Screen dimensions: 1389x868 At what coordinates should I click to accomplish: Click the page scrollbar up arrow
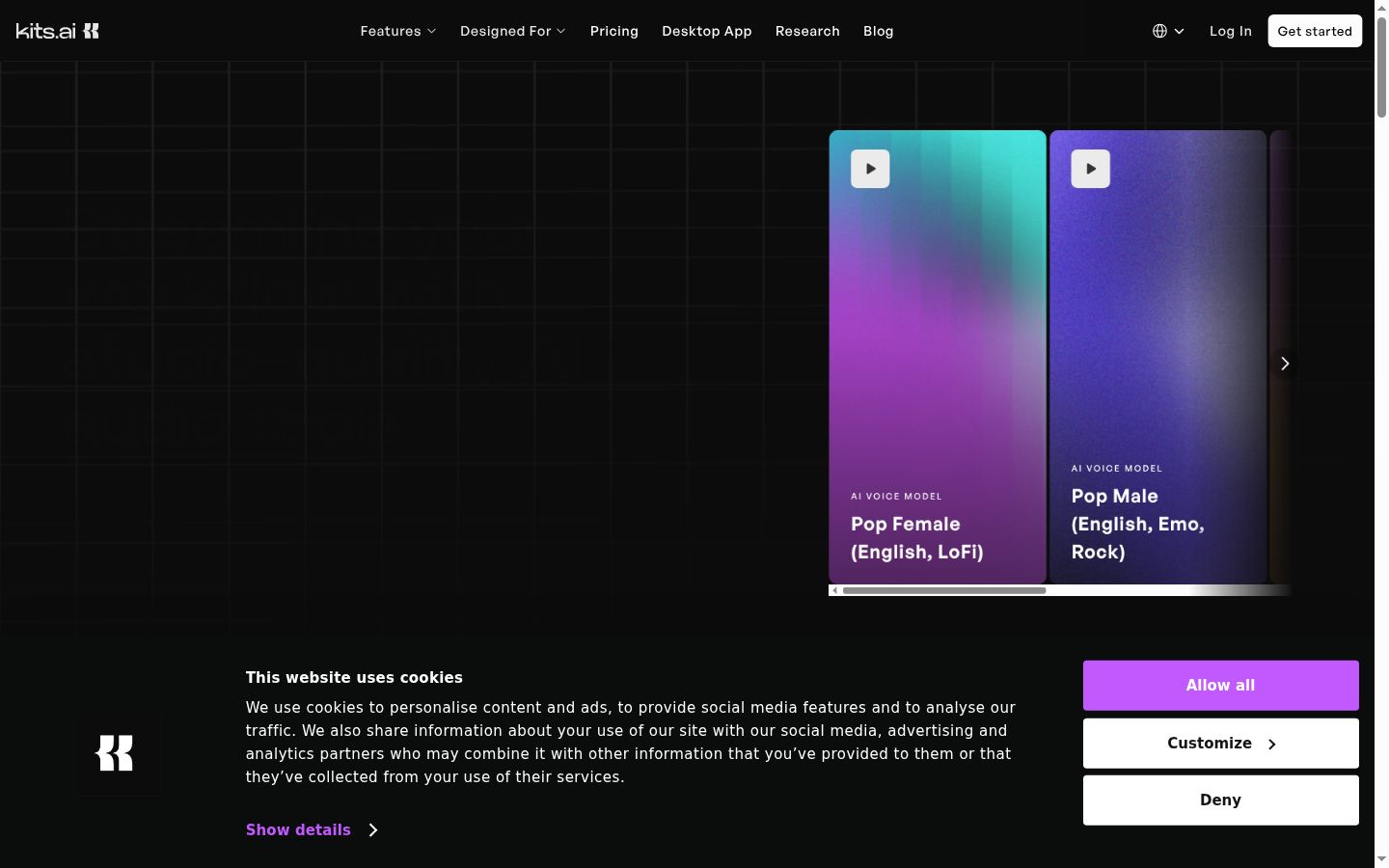point(1381,7)
